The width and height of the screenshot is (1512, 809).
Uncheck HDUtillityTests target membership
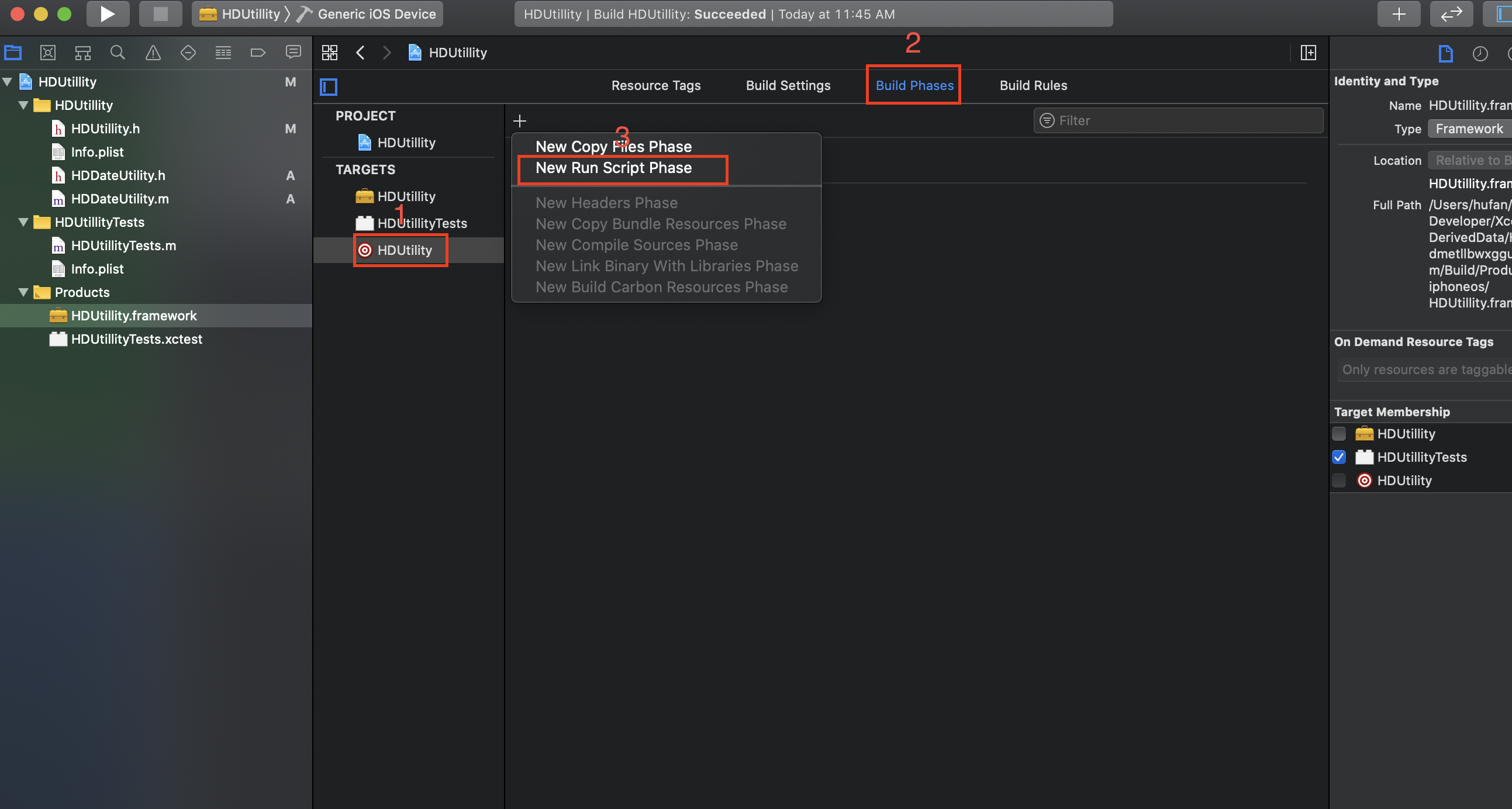(1339, 457)
